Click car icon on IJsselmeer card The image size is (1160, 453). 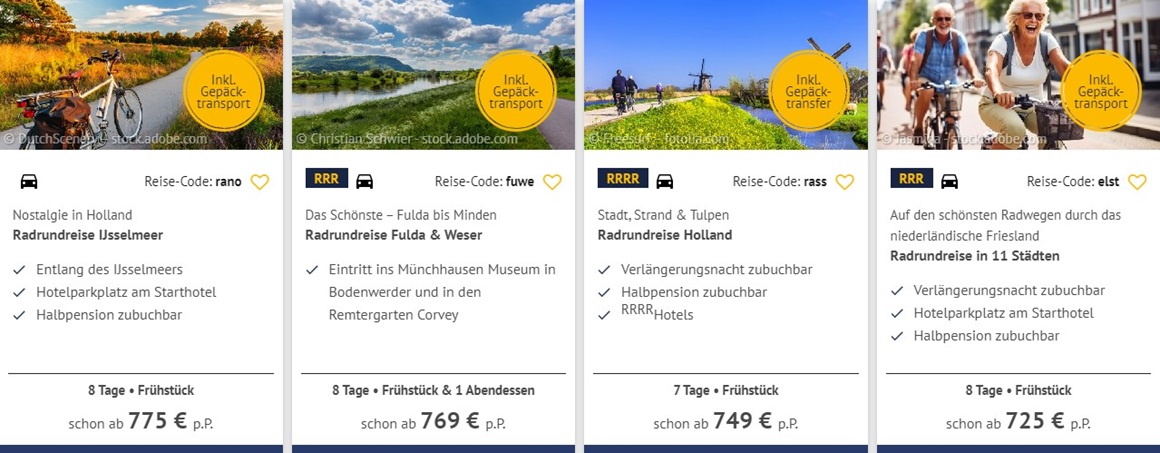coord(29,182)
